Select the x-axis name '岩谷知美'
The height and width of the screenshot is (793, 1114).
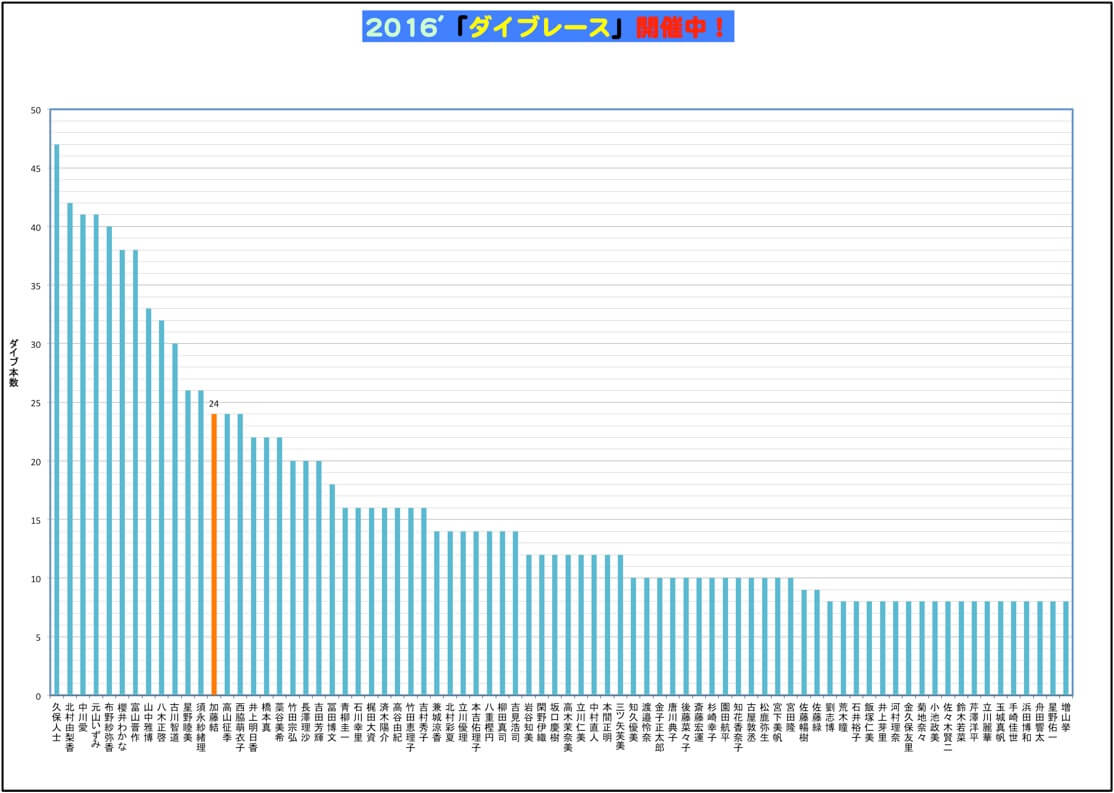[x=529, y=721]
